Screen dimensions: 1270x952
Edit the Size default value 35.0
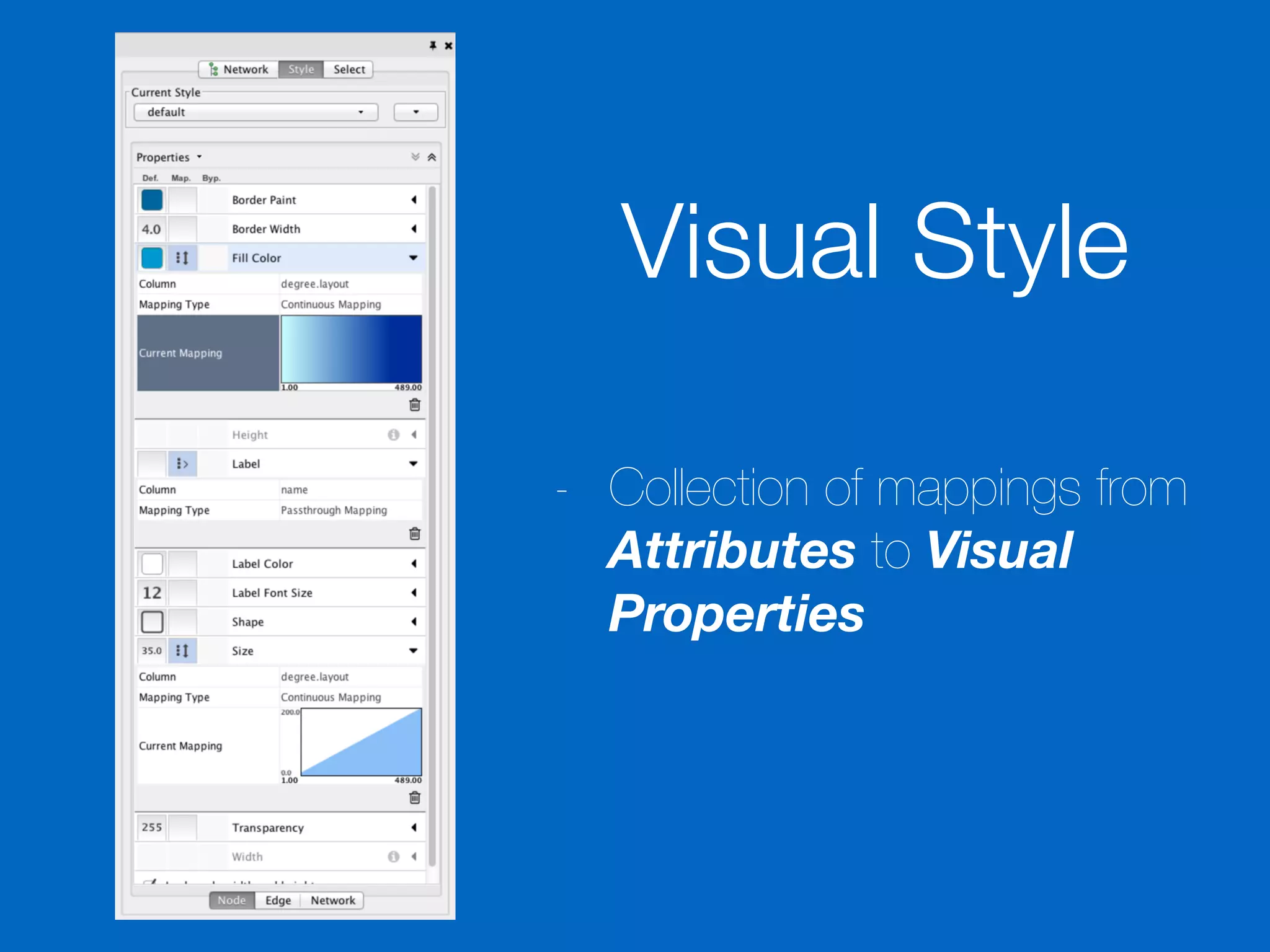click(151, 651)
